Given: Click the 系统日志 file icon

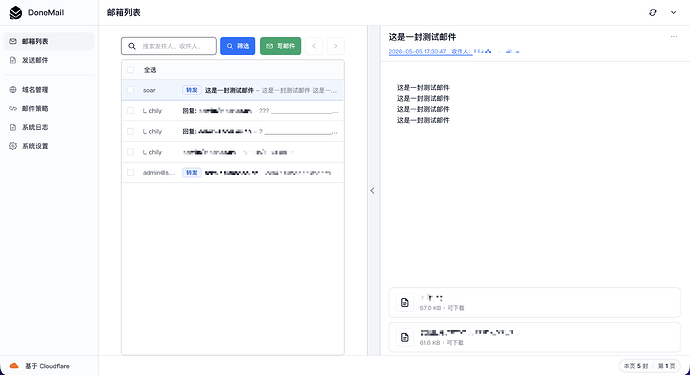Looking at the screenshot, I should coord(13,128).
